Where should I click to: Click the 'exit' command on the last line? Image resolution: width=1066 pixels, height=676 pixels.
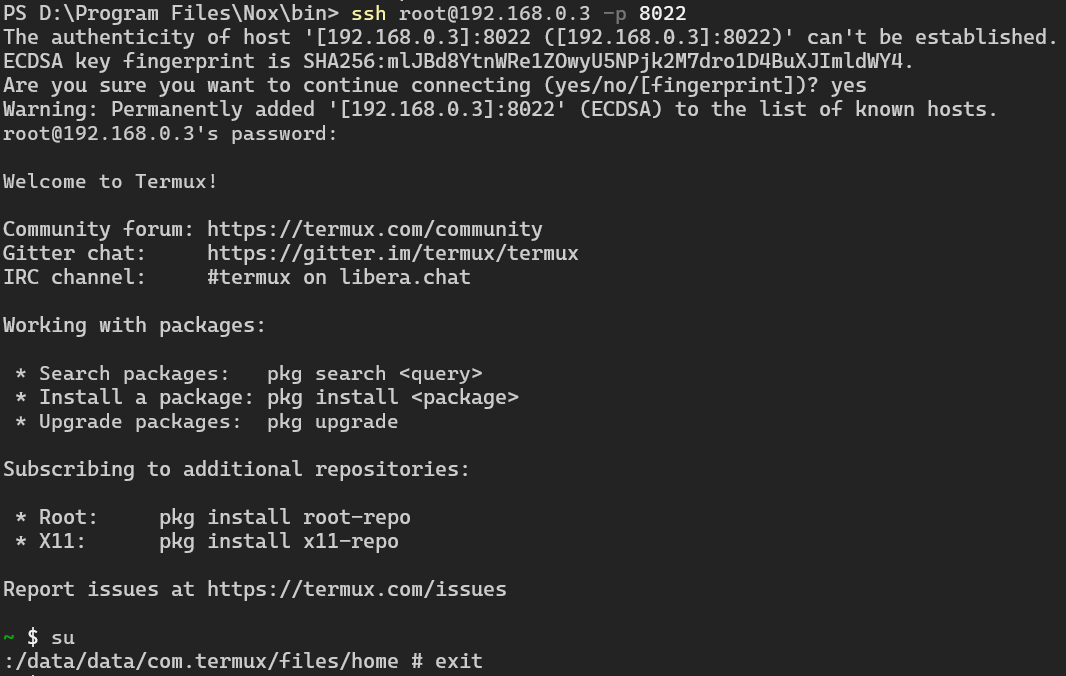459,661
